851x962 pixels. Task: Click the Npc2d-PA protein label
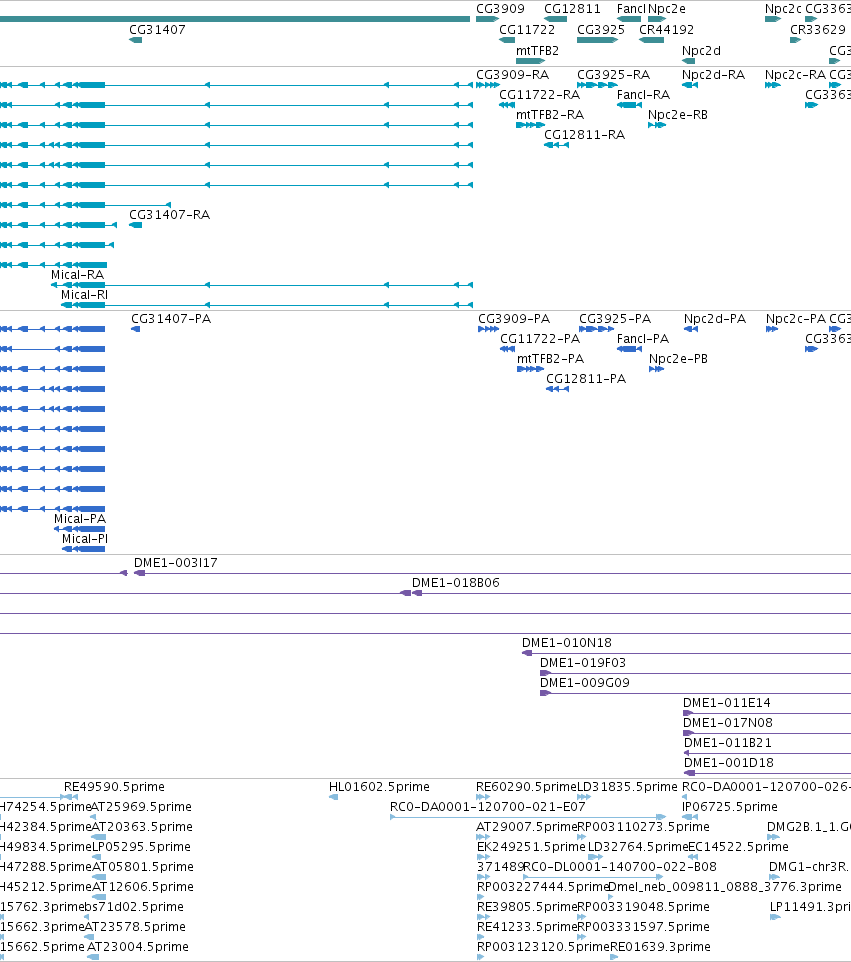click(715, 319)
